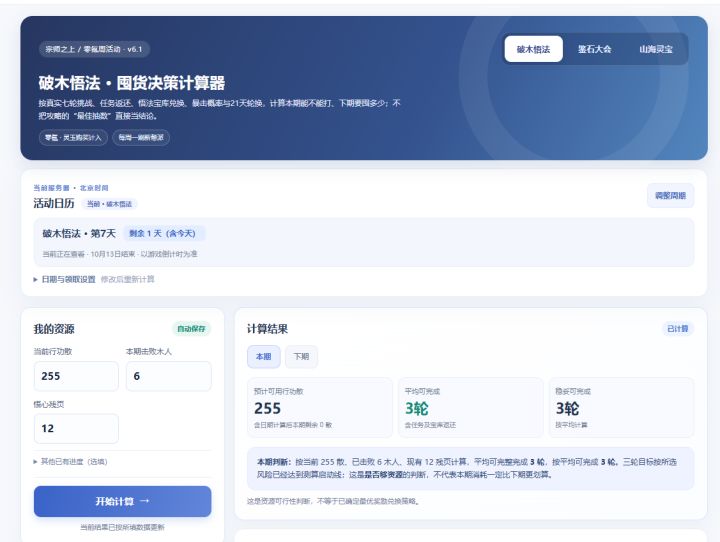Click the 本期击败木人 field showing 6
The height and width of the screenshot is (542, 720).
[169, 376]
